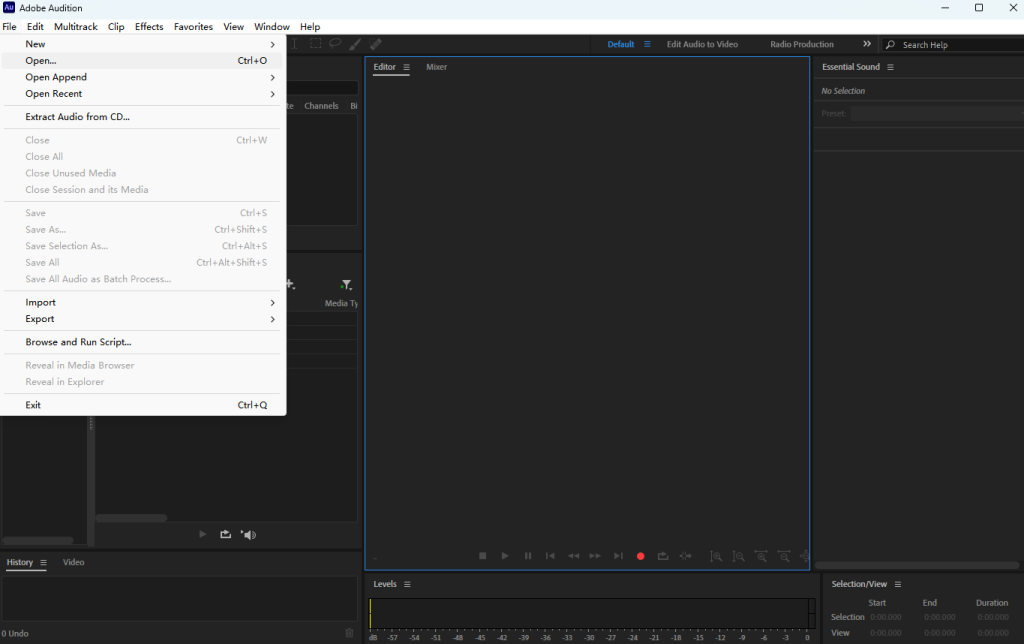Switch to Radio Production workspace
The image size is (1024, 644).
802,44
